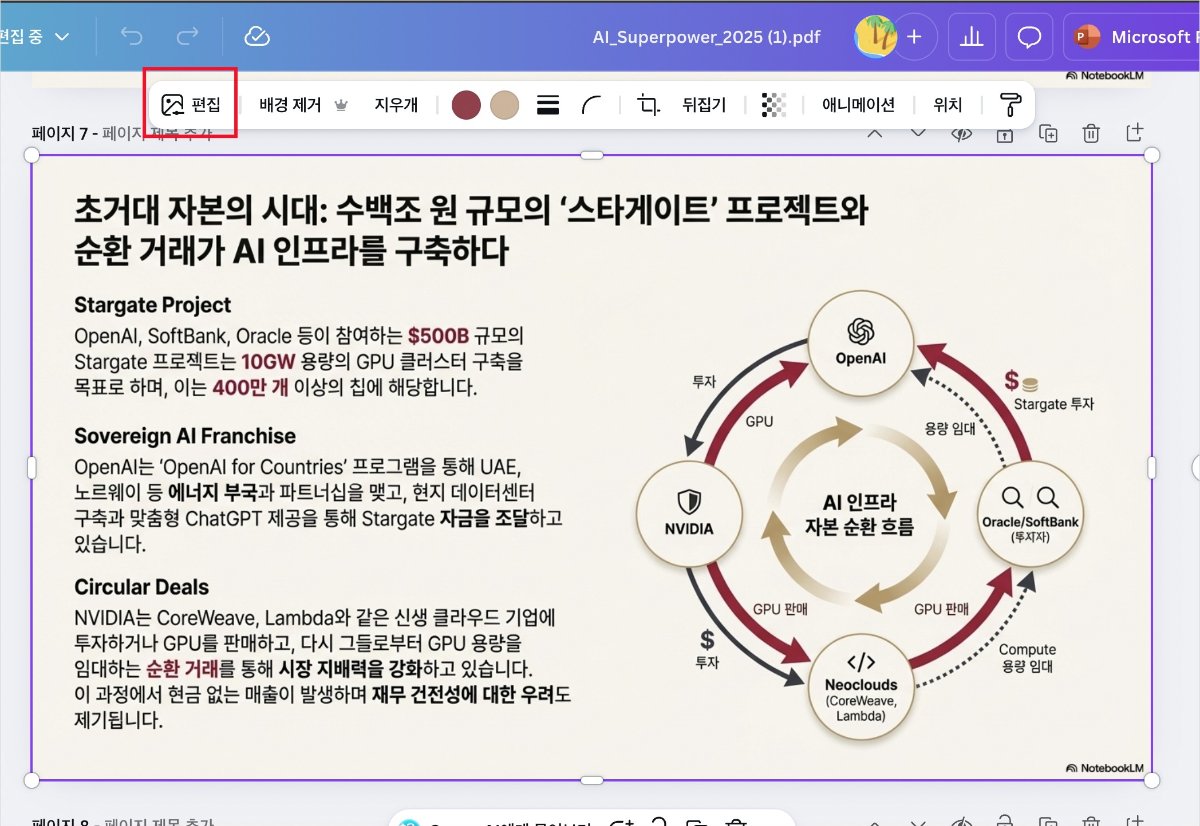Open the transparency checkerboard icon
Screen dimensions: 1200x826
coord(774,104)
